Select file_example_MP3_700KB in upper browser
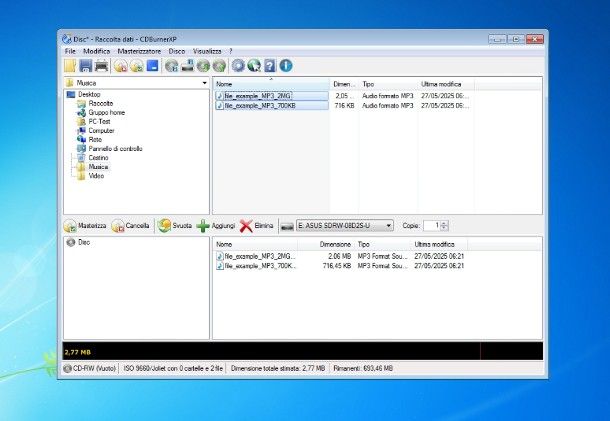Viewport: 610px width, 421px height. click(x=272, y=105)
